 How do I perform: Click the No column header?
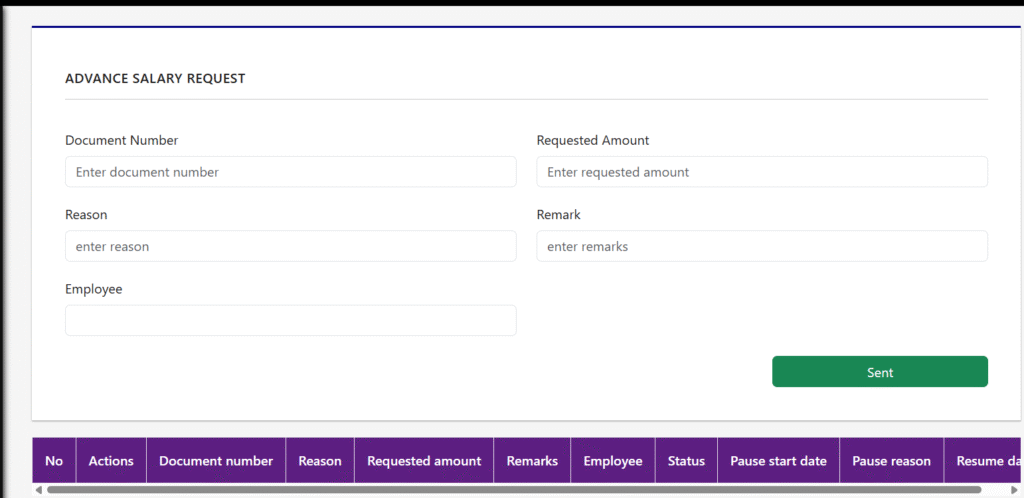54,461
